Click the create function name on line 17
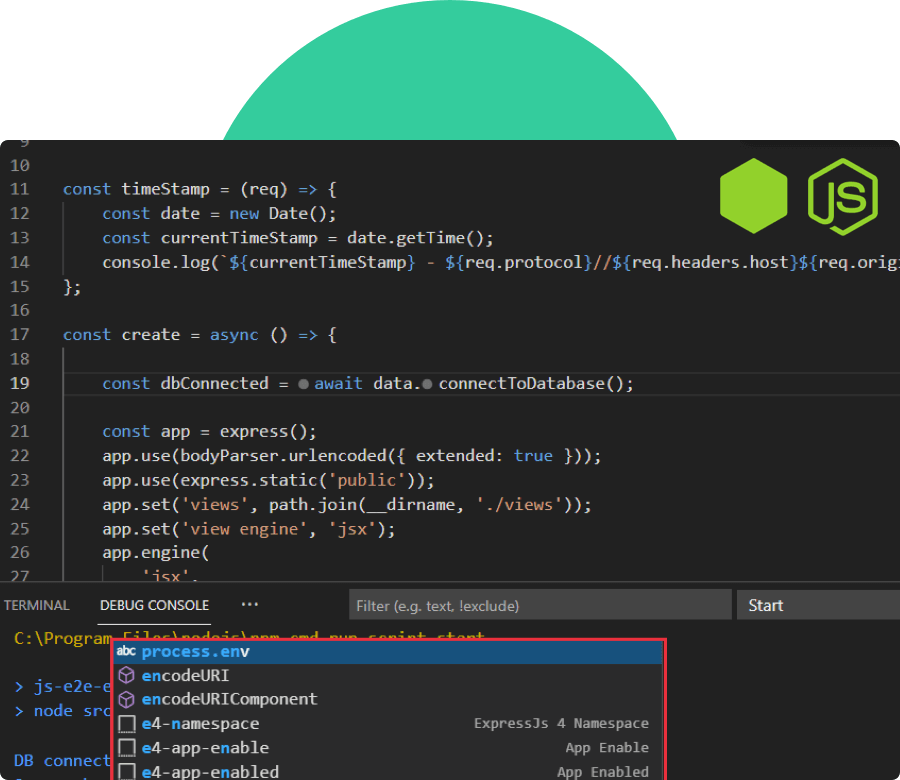 point(151,335)
